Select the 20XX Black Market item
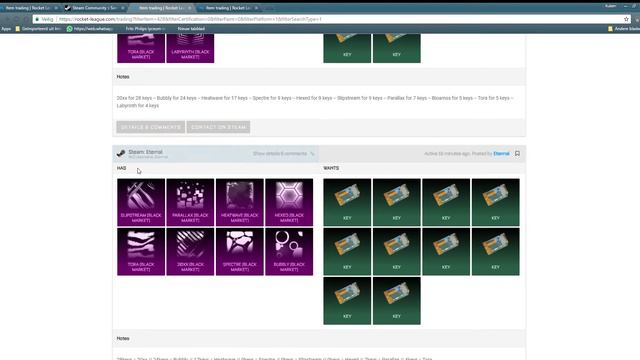Screen dimensions: 640x360 (x=190, y=251)
